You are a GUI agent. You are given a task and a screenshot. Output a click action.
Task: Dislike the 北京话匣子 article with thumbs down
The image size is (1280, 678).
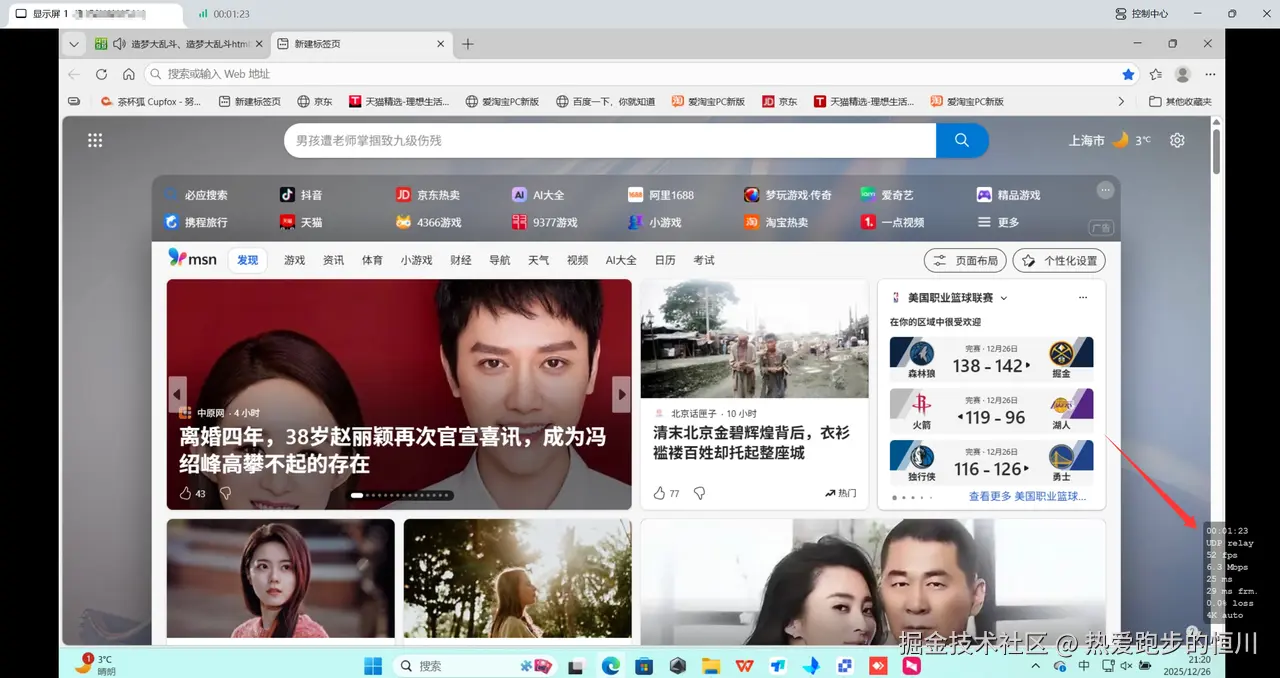pyautogui.click(x=699, y=492)
